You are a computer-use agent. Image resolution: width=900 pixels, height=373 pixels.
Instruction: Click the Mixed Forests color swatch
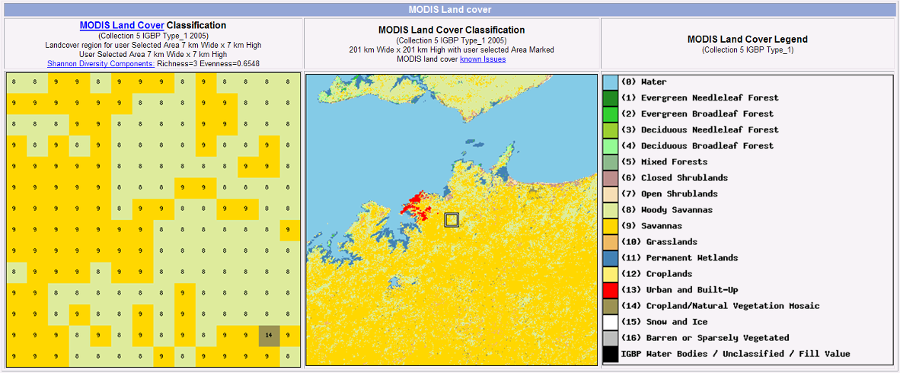point(611,162)
